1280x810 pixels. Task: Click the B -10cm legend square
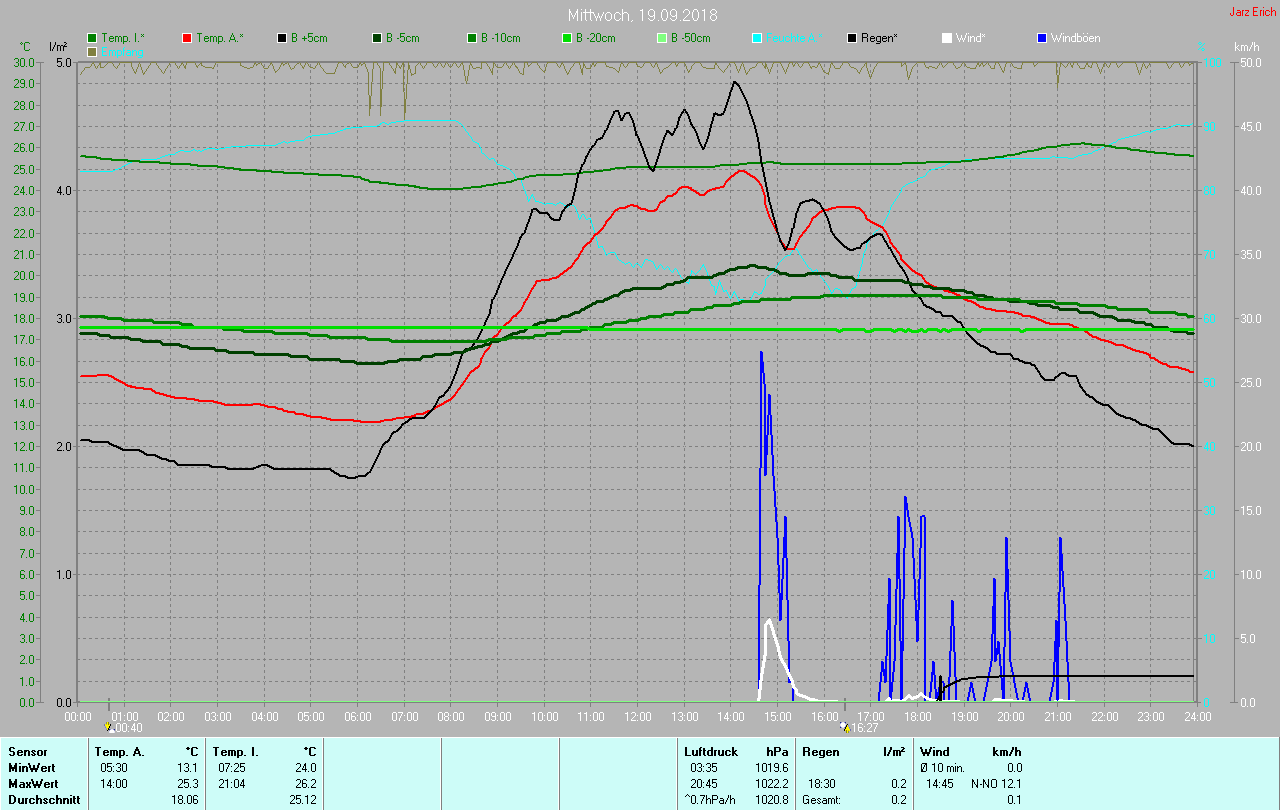click(x=472, y=38)
